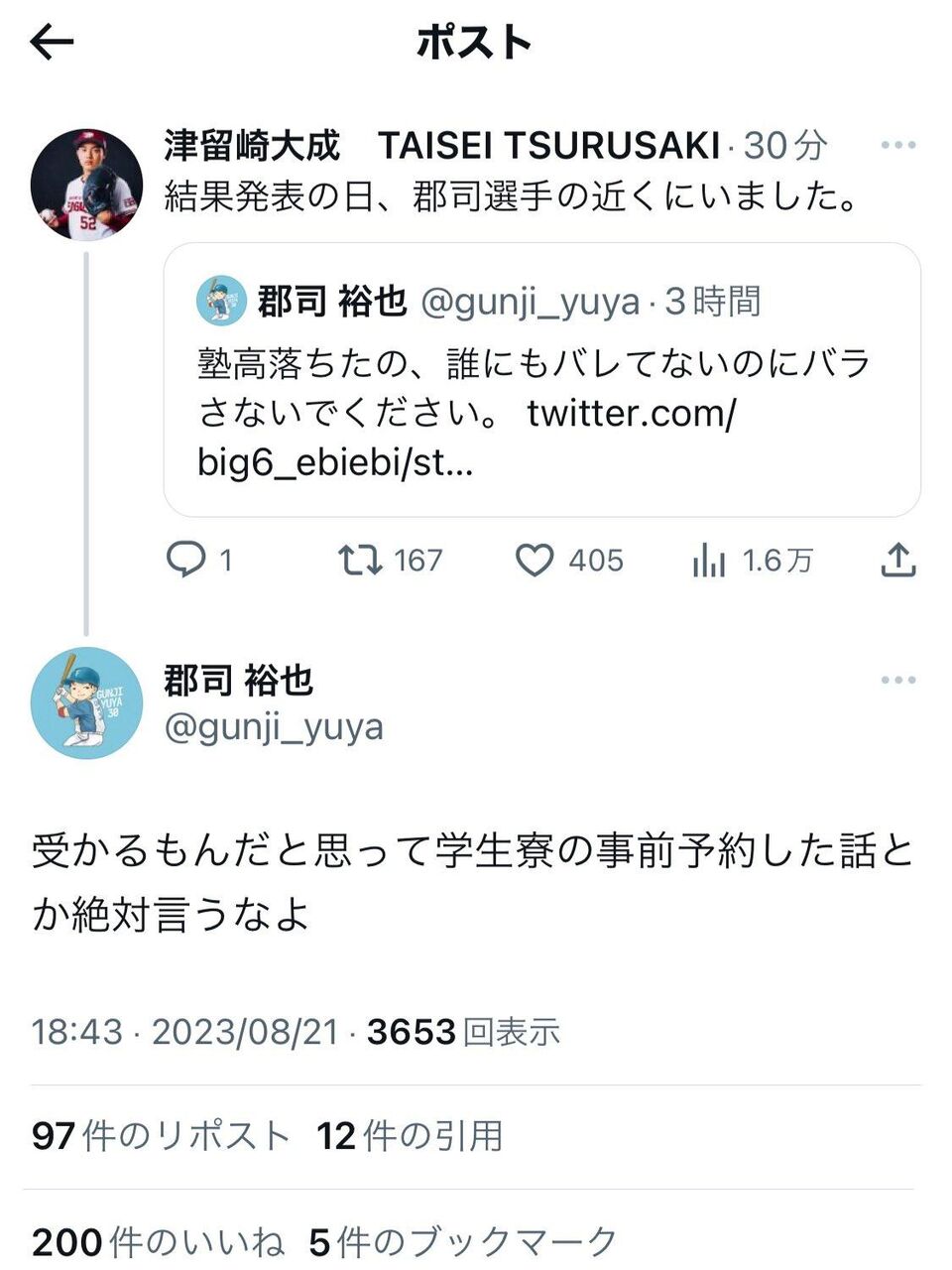View the 200件のいいね likes list
The width and height of the screenshot is (952, 1270).
coord(158,1241)
